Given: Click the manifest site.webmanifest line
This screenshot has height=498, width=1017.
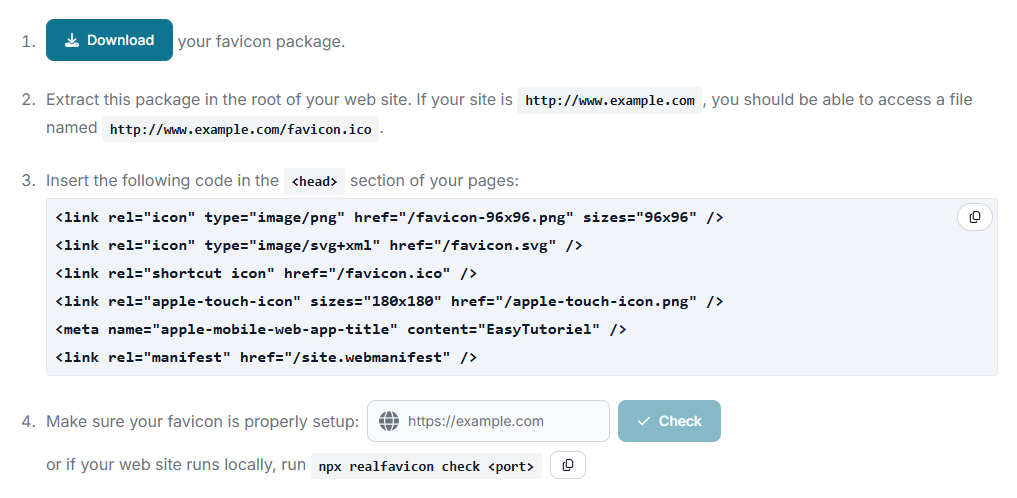Looking at the screenshot, I should coord(266,357).
